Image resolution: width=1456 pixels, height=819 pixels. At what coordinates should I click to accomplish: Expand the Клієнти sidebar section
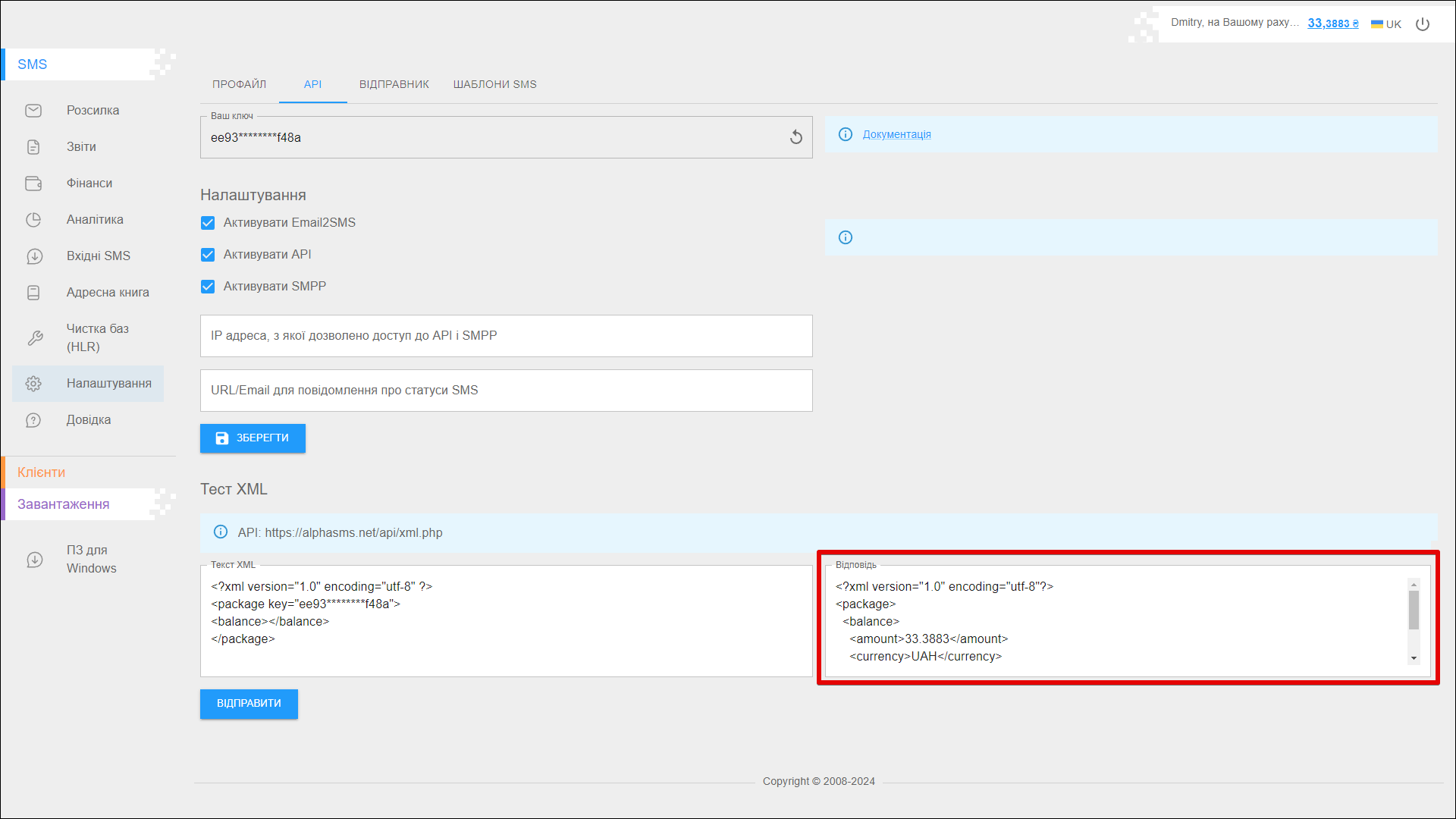click(x=42, y=472)
